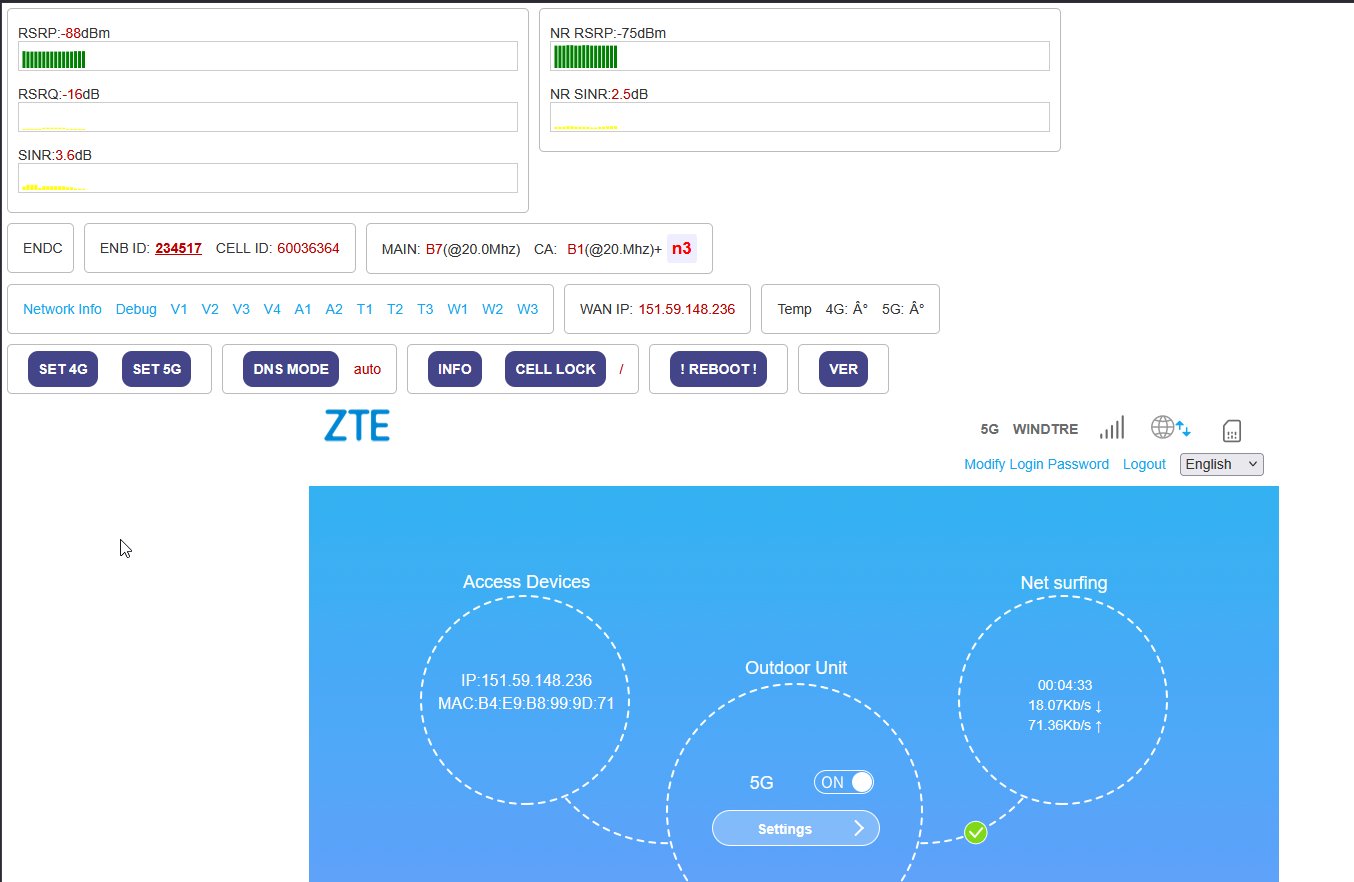
Task: Click the Logout link
Action: coord(1144,464)
